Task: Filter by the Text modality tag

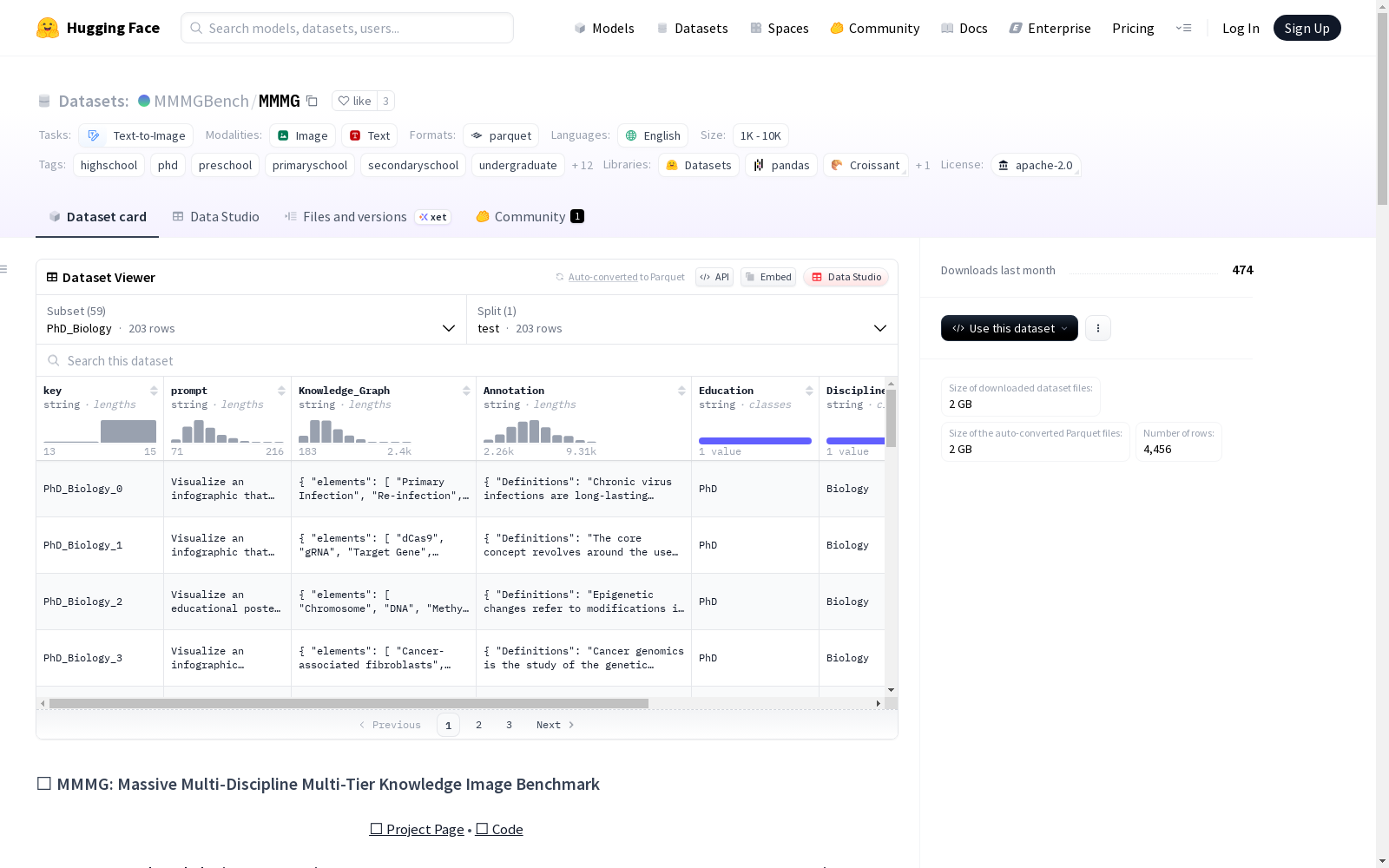Action: [x=370, y=135]
